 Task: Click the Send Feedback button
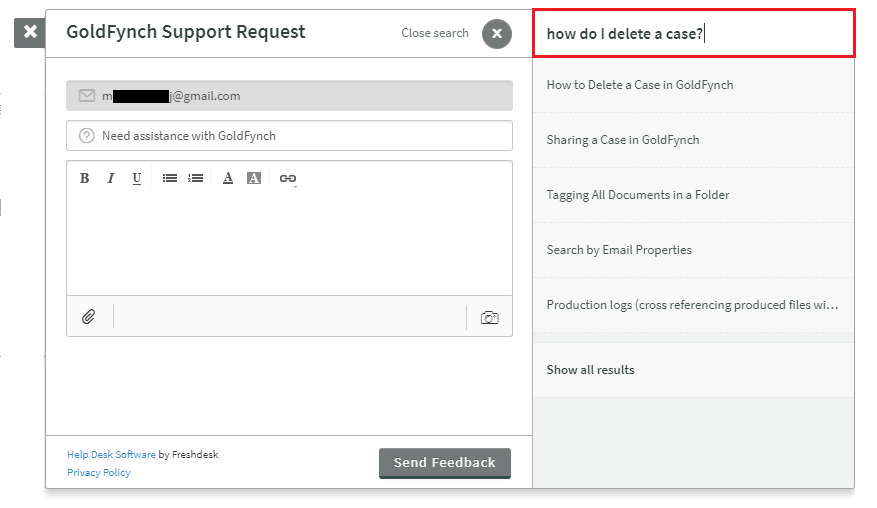(445, 463)
